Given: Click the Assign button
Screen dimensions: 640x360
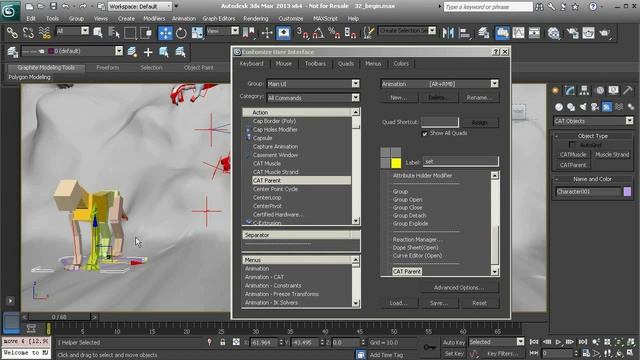Looking at the screenshot, I should pyautogui.click(x=480, y=122).
